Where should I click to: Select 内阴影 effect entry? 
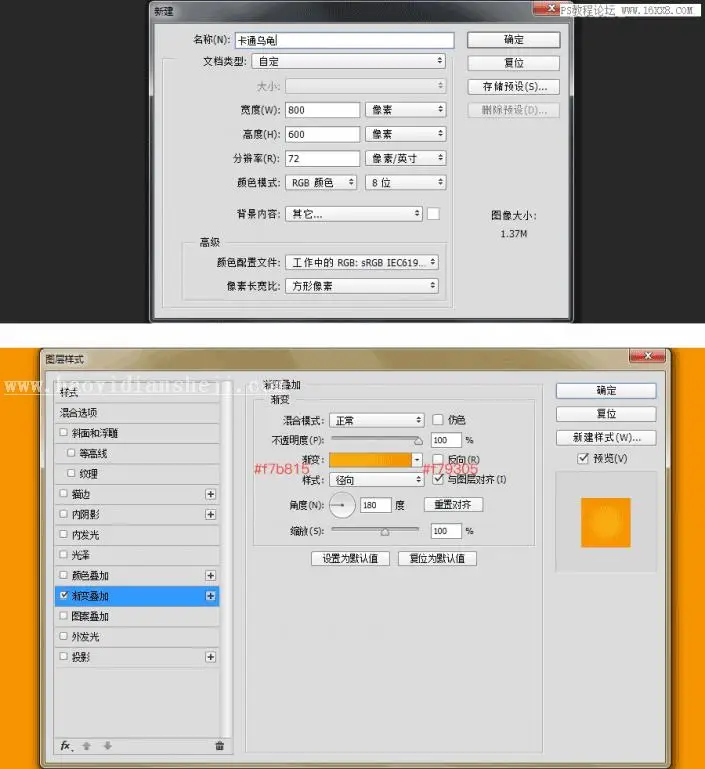coord(137,514)
